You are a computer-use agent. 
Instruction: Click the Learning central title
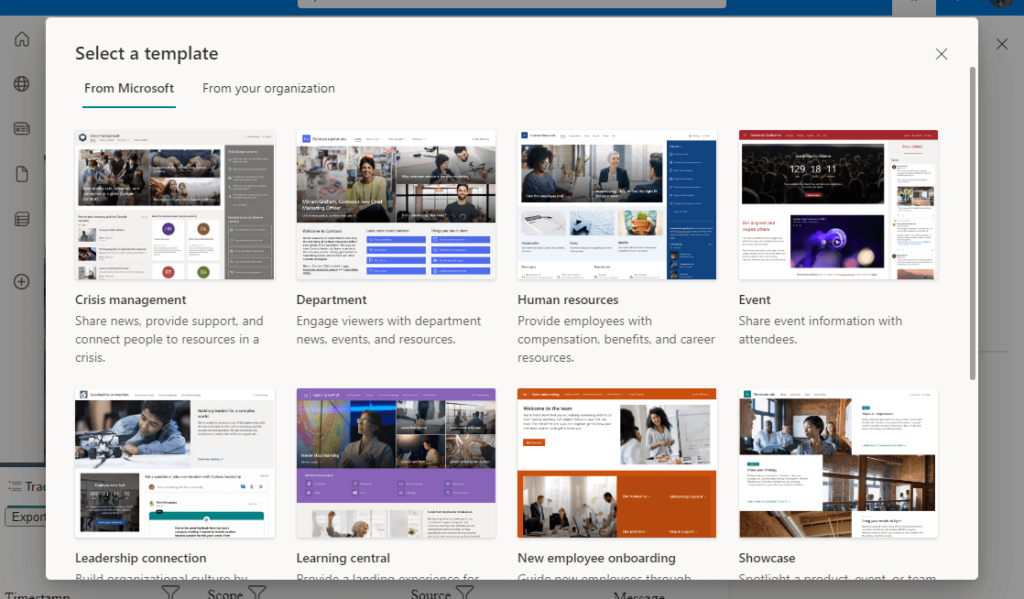point(343,558)
